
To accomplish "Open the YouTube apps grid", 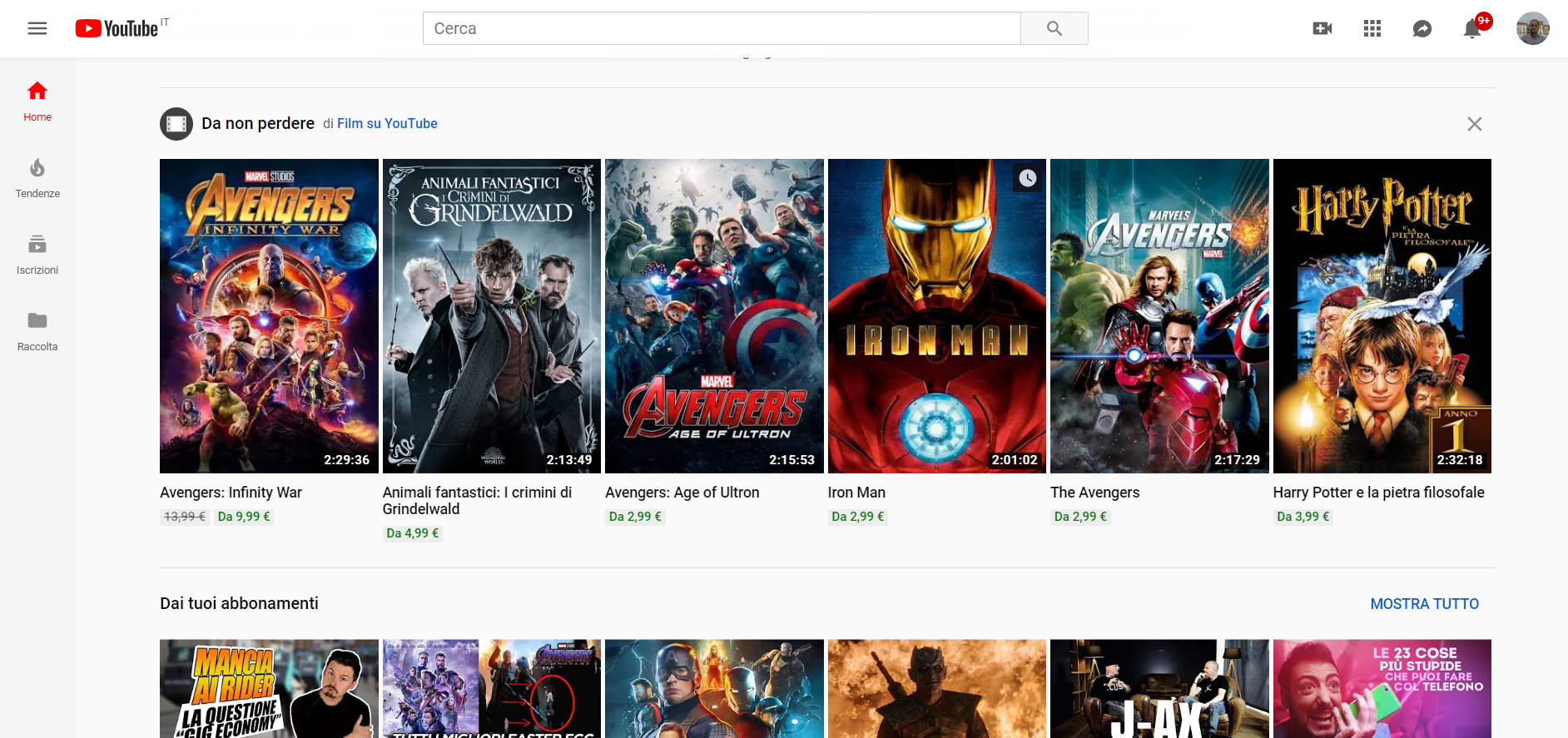I will (x=1372, y=29).
